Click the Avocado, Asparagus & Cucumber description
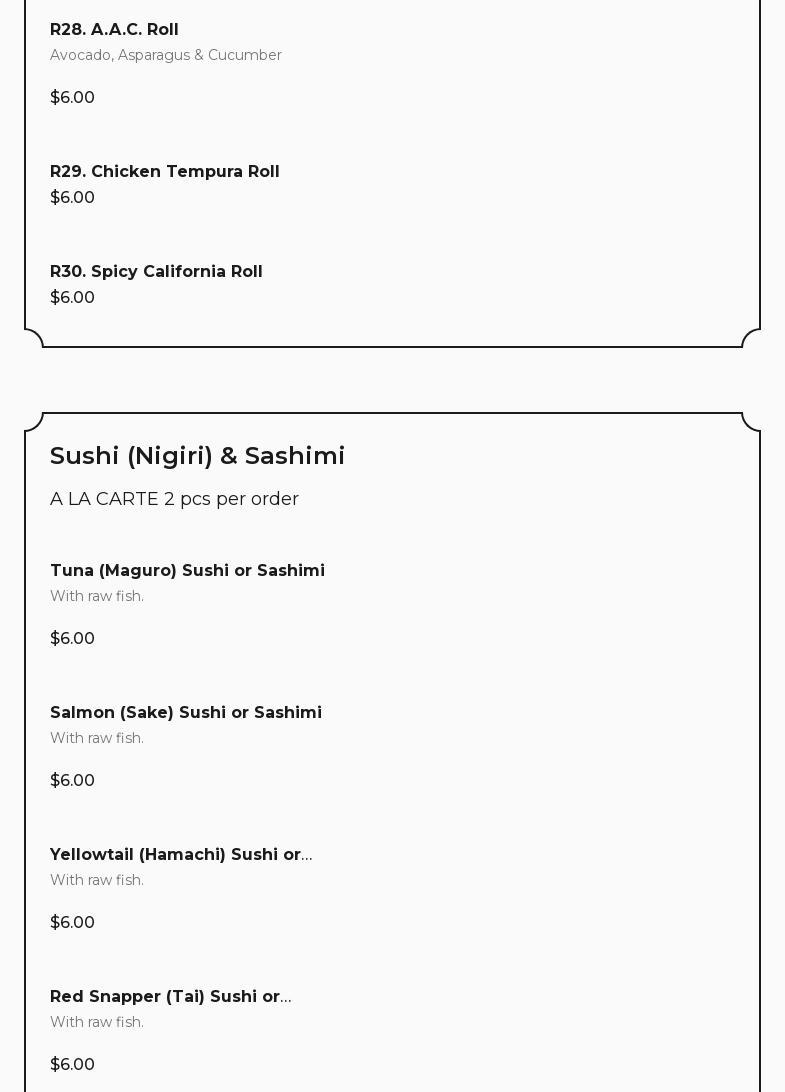The image size is (785, 1092). (165, 55)
